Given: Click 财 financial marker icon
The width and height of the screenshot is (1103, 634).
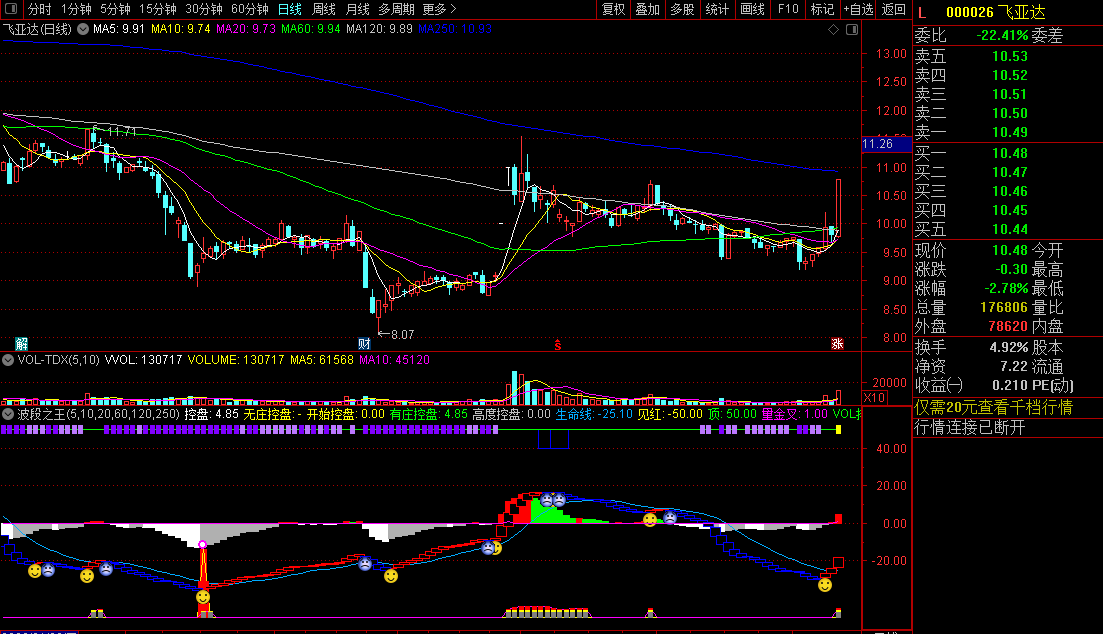Looking at the screenshot, I should [x=364, y=343].
